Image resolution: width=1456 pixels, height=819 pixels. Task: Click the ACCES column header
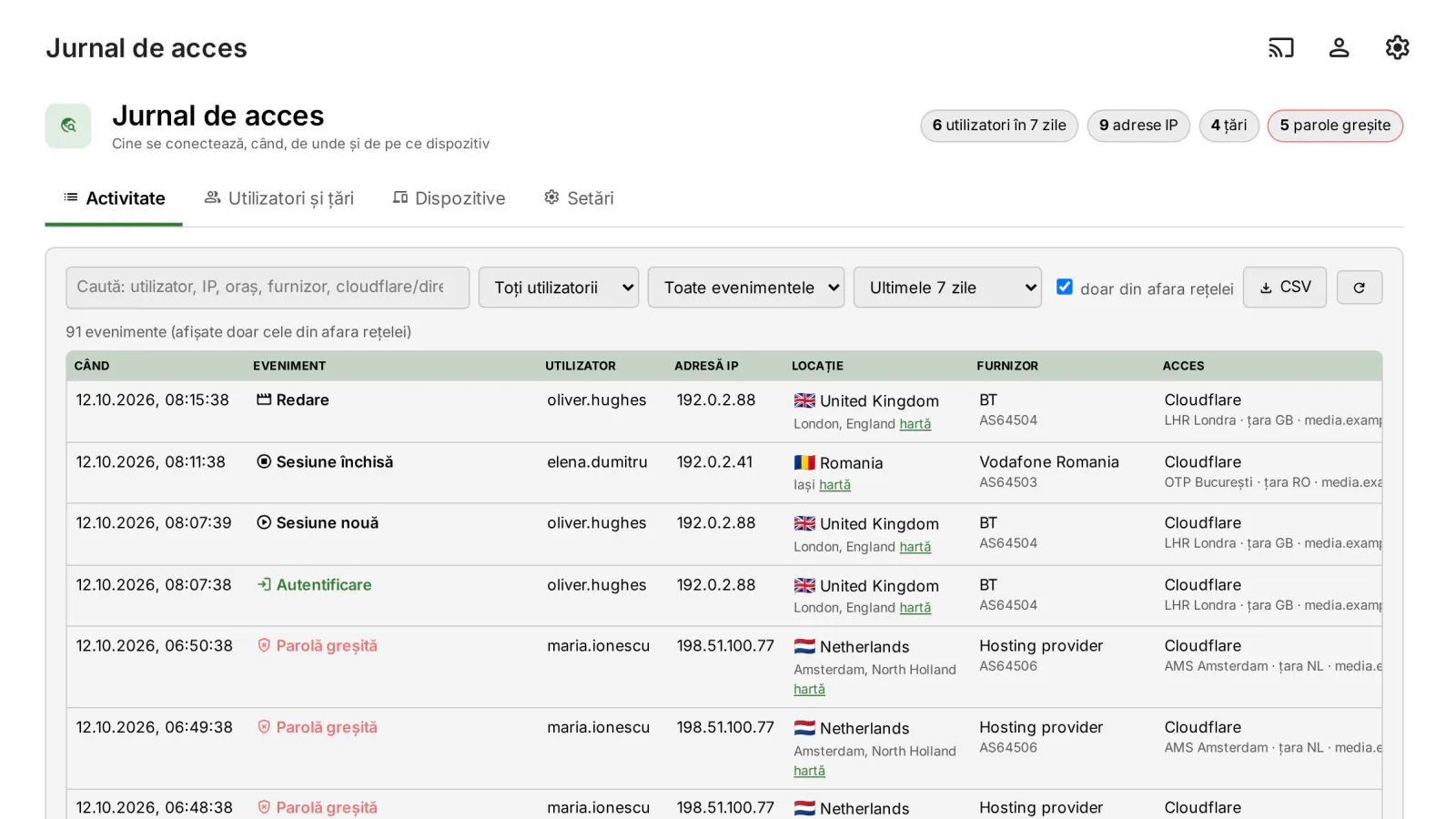pyautogui.click(x=1183, y=366)
